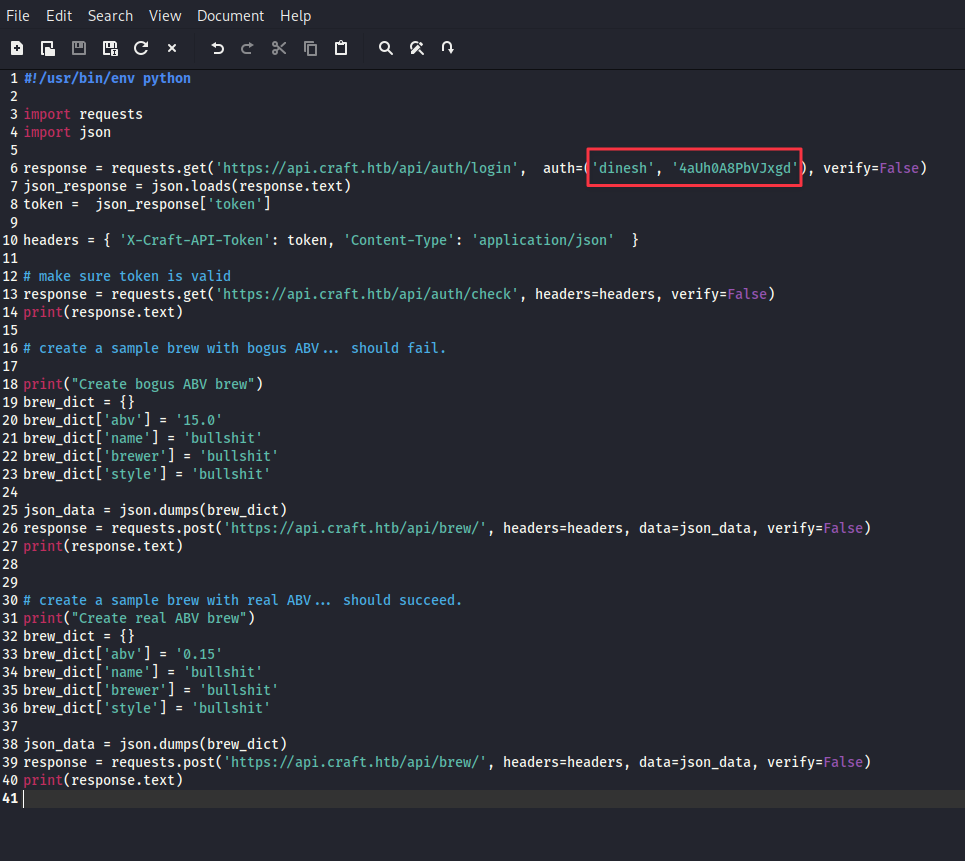Click 'verify=False' on line 39

tap(815, 763)
